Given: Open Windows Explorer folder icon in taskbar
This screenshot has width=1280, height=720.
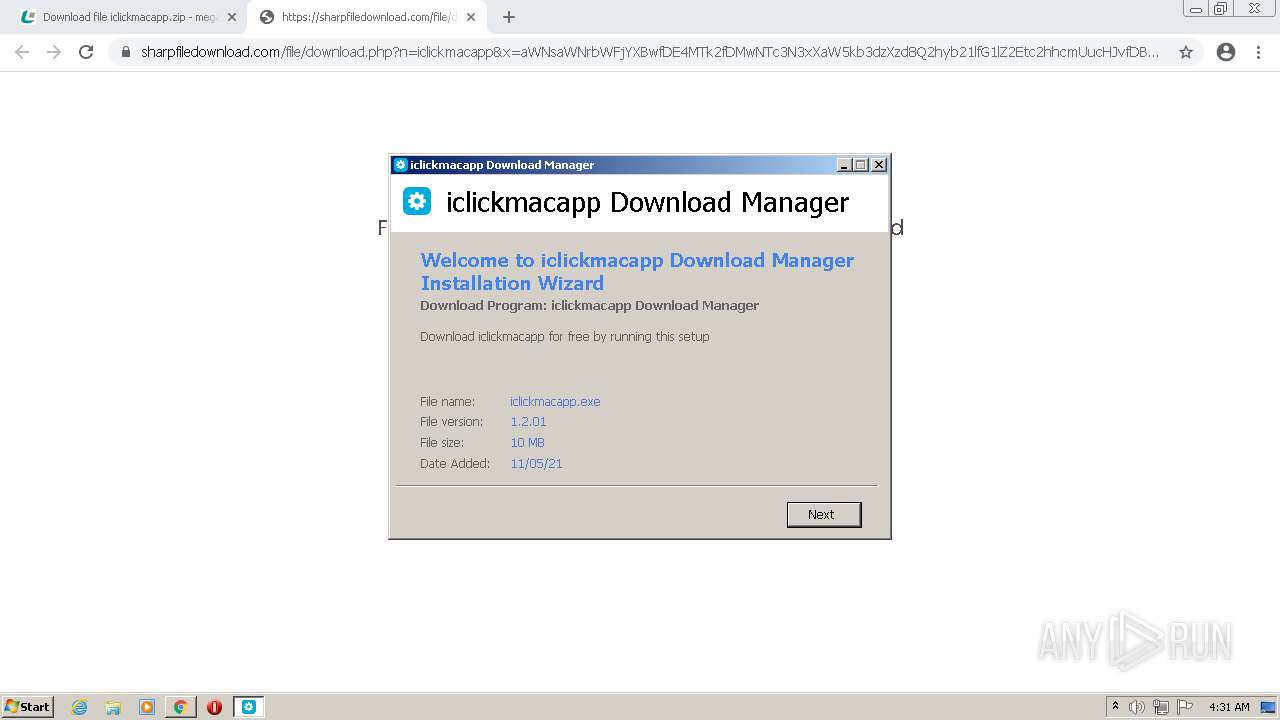Looking at the screenshot, I should [113, 707].
